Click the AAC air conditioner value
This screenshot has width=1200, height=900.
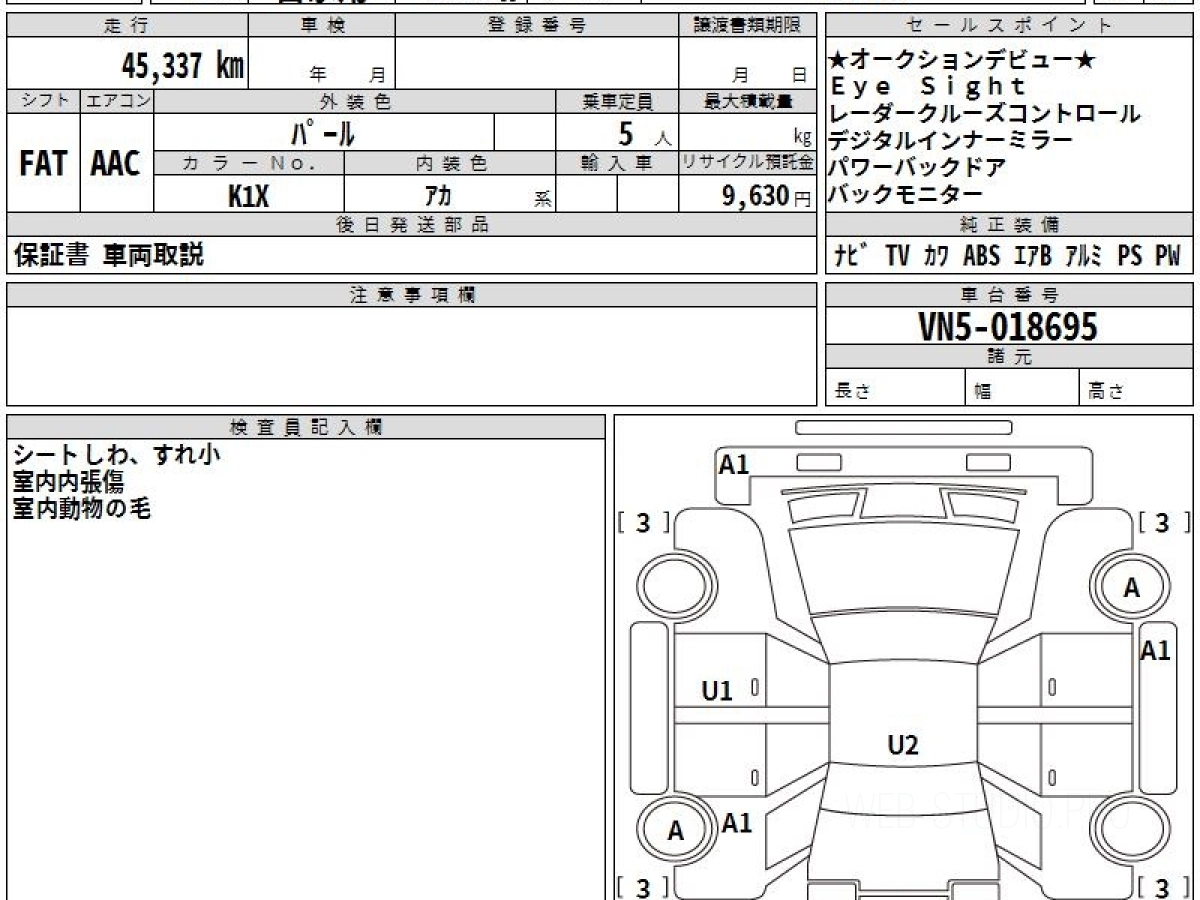point(116,163)
